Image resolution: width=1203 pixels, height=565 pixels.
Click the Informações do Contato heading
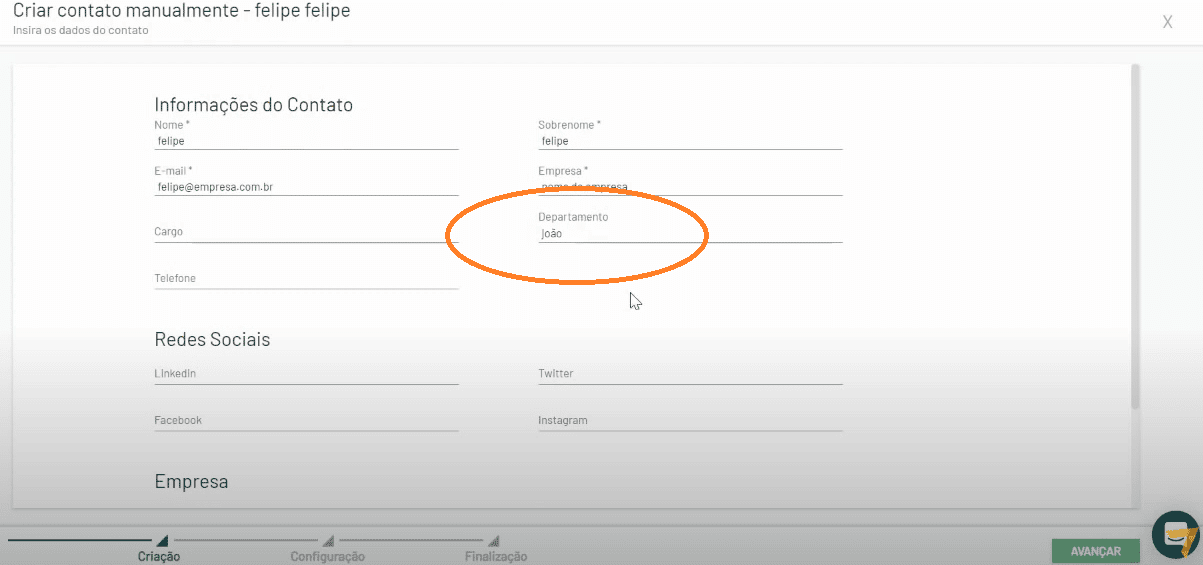253,104
